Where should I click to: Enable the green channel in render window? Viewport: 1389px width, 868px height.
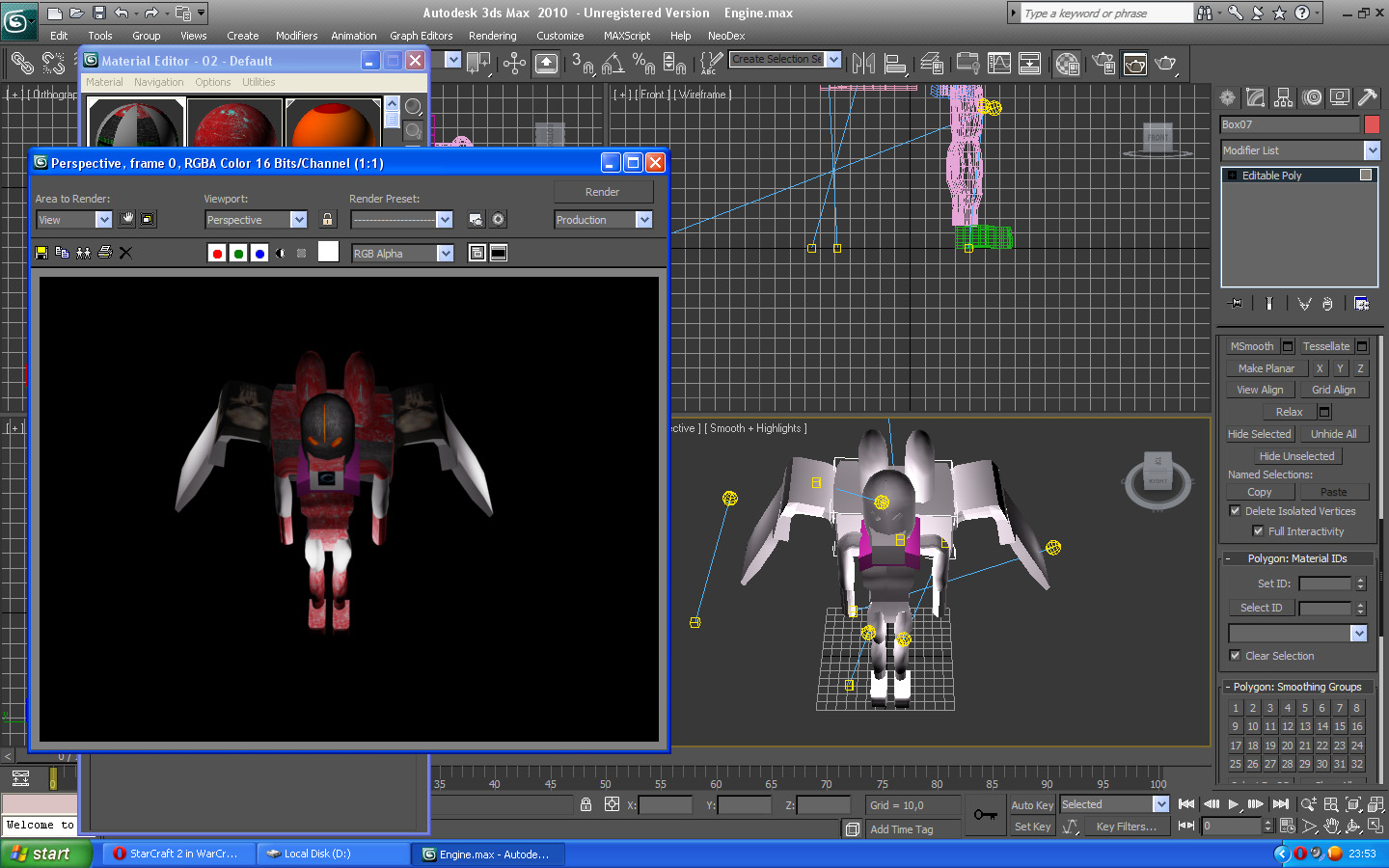(238, 253)
